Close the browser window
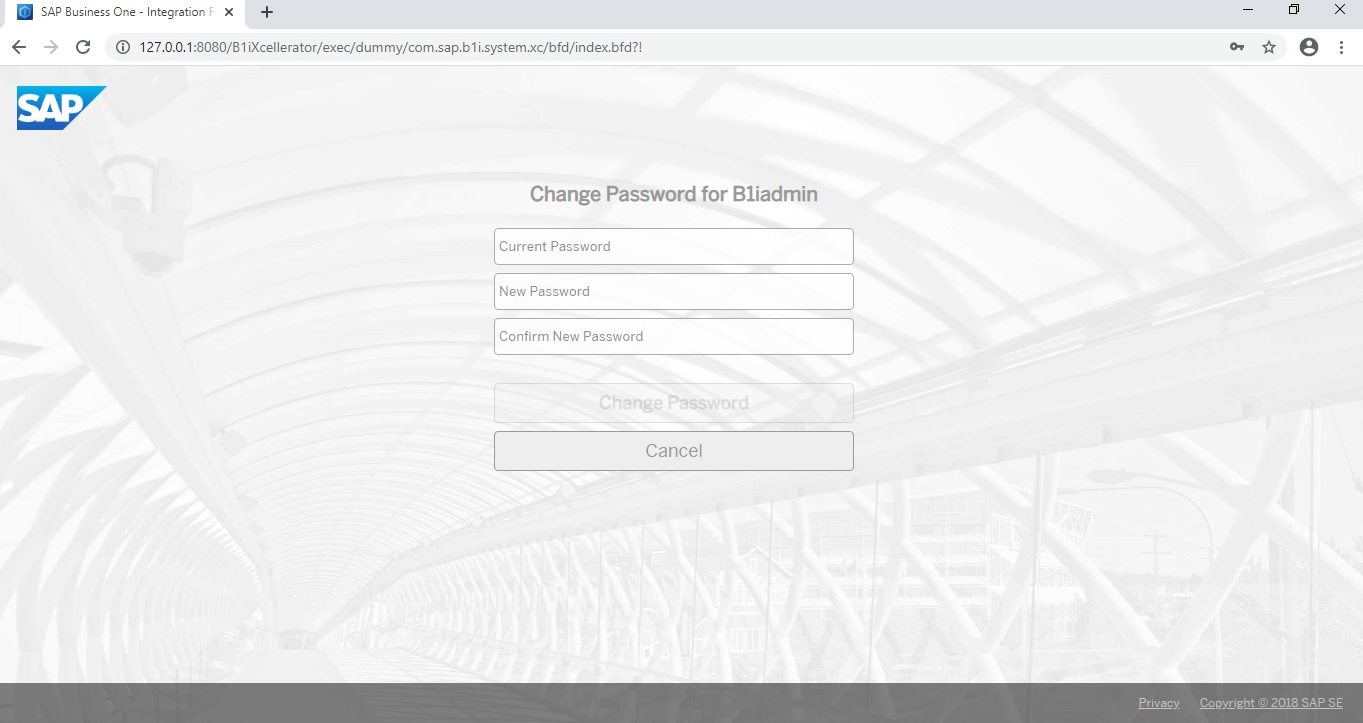This screenshot has height=723, width=1363. (x=1340, y=10)
